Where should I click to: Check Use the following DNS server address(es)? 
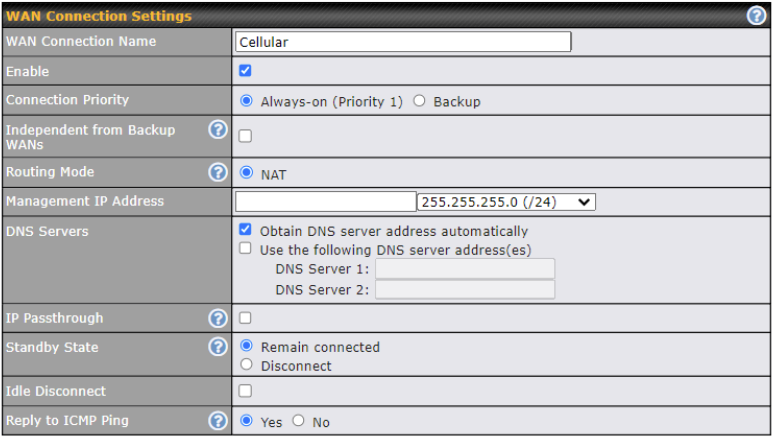[x=245, y=249]
